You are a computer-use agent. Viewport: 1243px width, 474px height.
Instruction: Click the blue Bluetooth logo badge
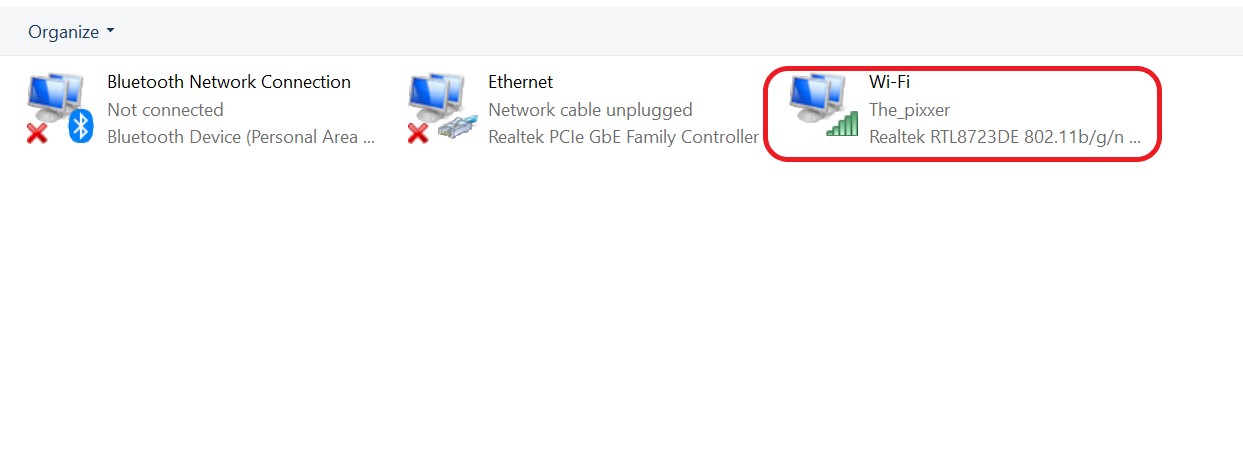(80, 127)
